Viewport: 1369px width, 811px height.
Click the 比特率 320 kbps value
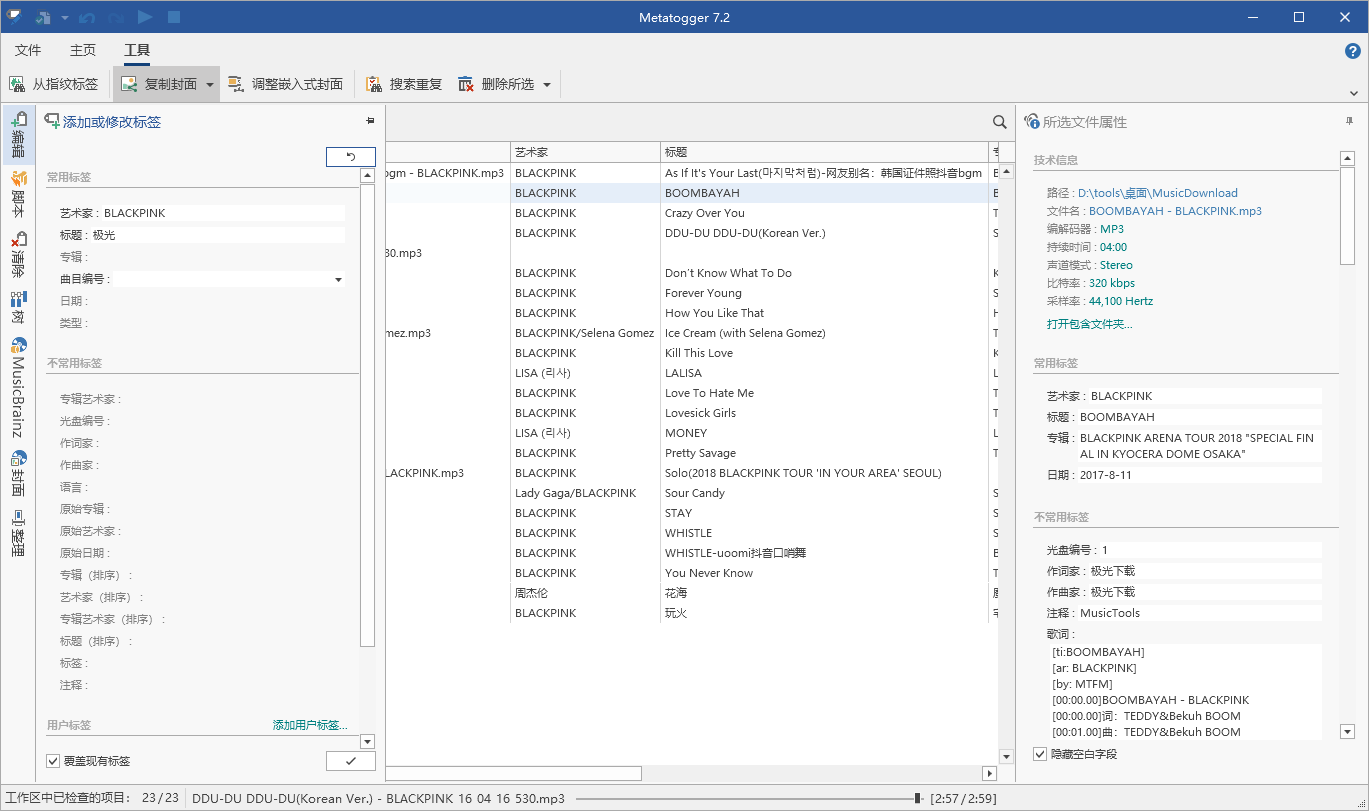1112,283
